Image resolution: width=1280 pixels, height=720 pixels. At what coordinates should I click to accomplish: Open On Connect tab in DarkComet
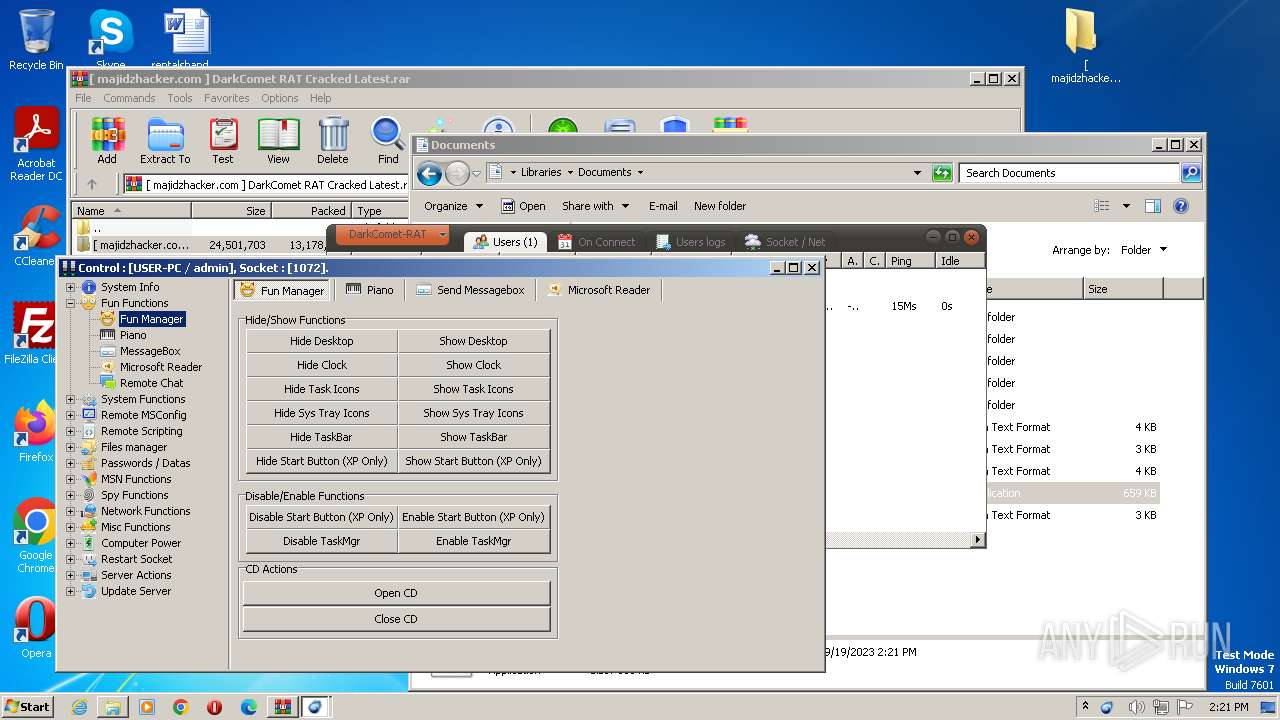pos(596,242)
